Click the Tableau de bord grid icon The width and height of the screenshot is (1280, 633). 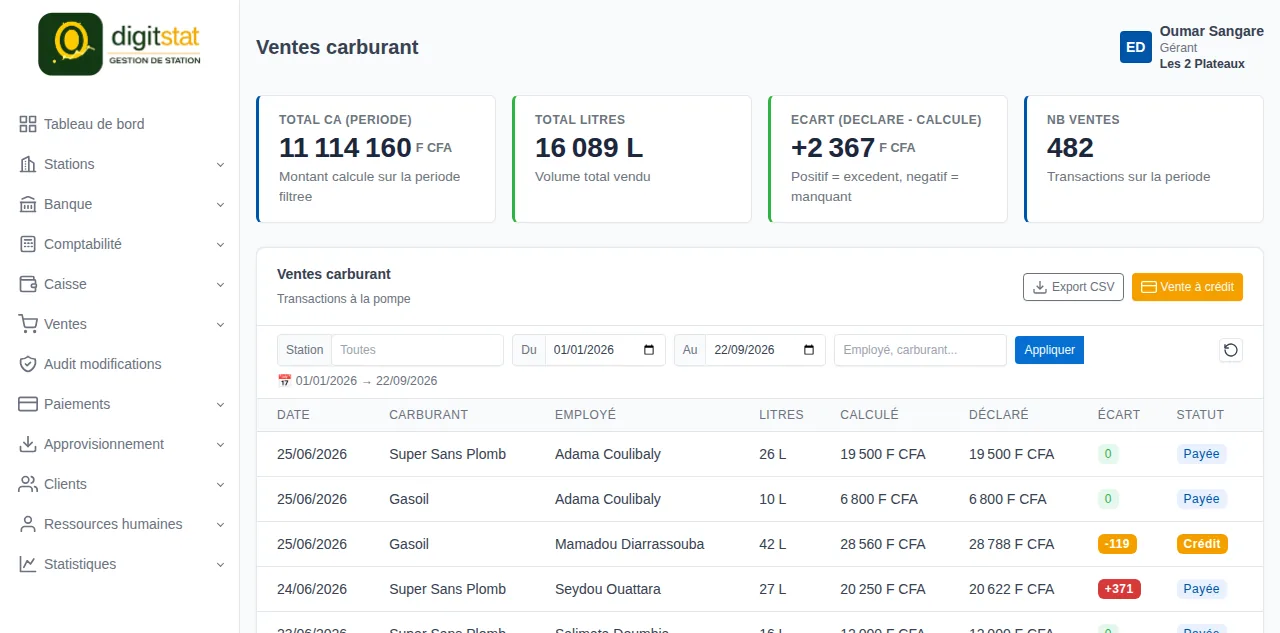tap(28, 124)
